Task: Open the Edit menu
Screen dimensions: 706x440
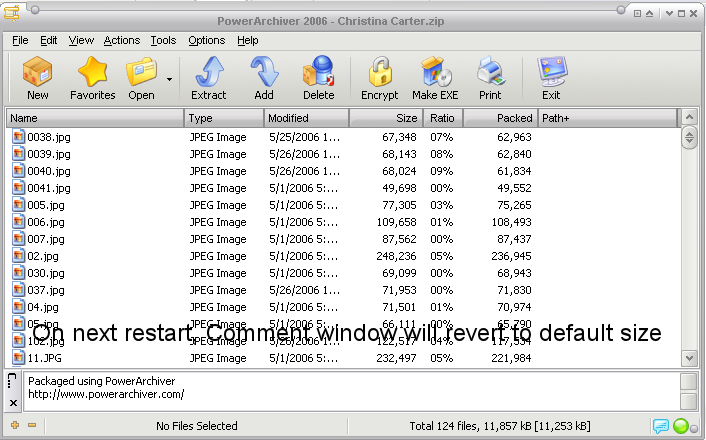Action: point(49,41)
